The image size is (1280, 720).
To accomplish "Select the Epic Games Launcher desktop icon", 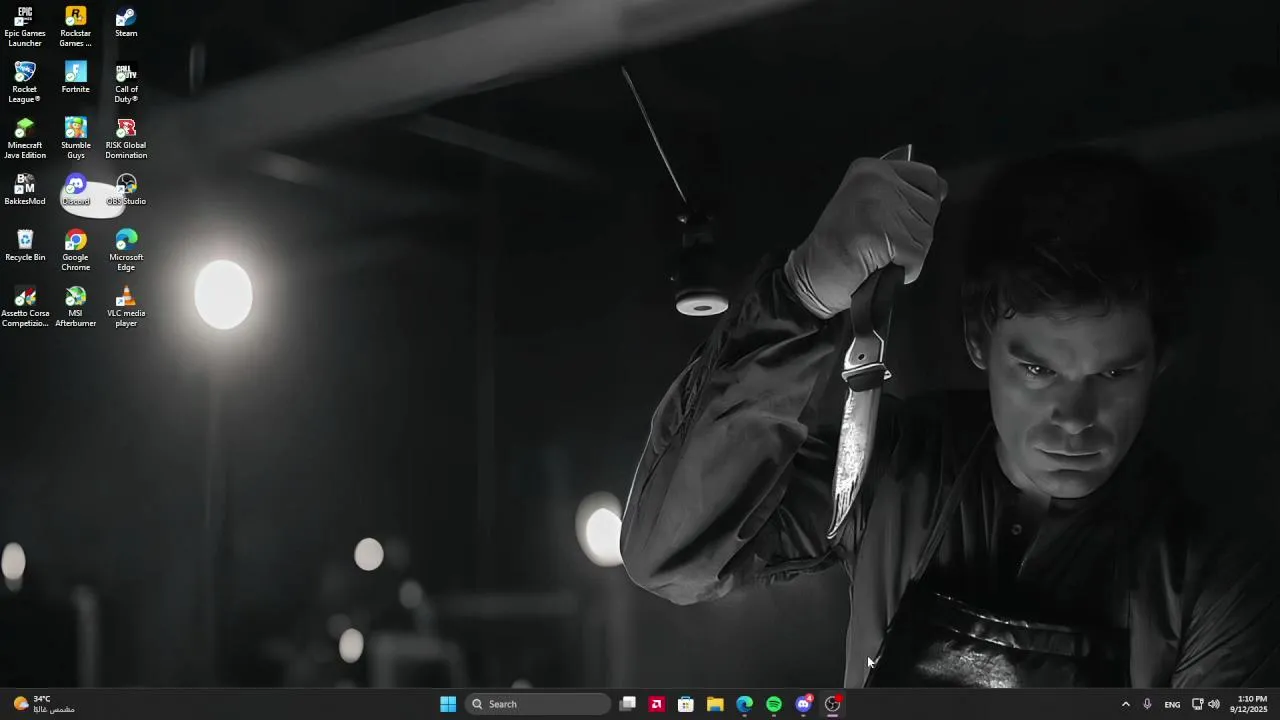I will pos(25,27).
